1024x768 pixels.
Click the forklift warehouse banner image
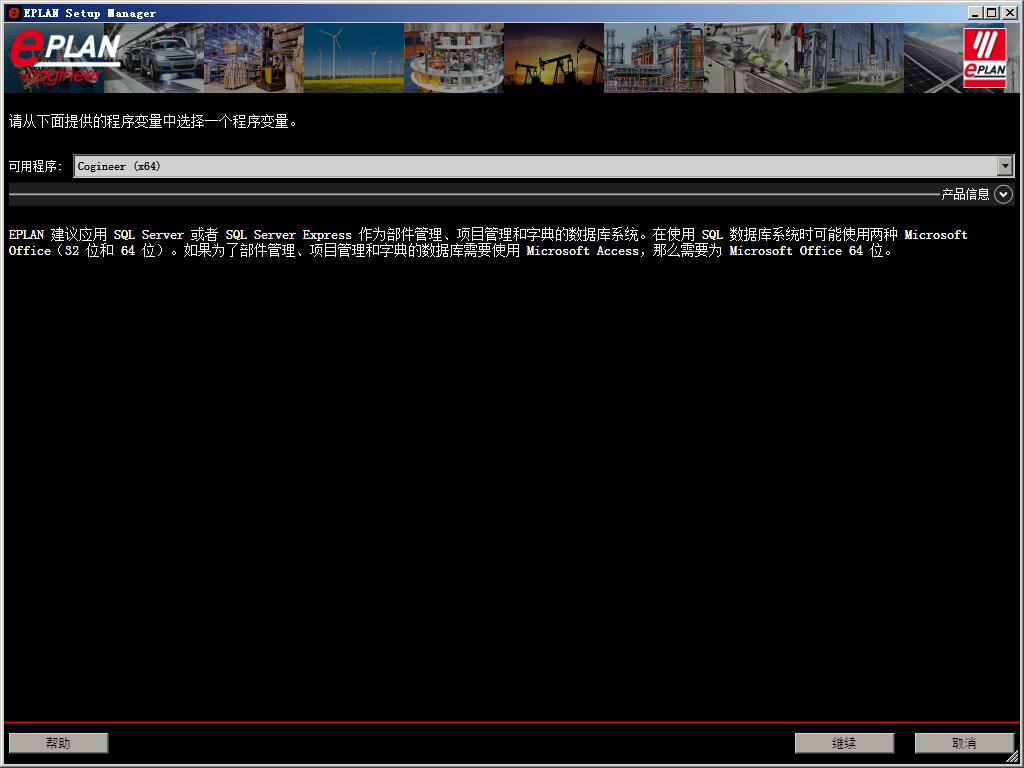pyautogui.click(x=254, y=58)
